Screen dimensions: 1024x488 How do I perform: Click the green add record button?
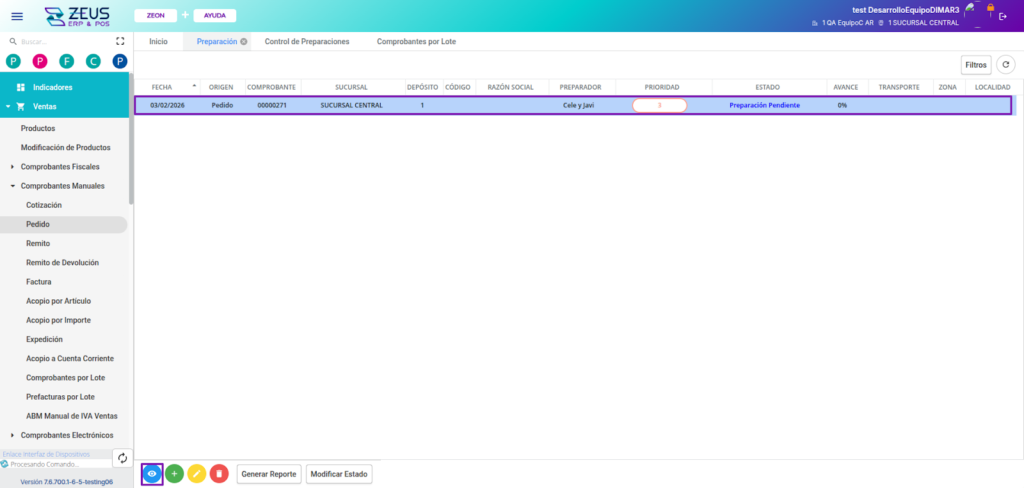[174, 474]
